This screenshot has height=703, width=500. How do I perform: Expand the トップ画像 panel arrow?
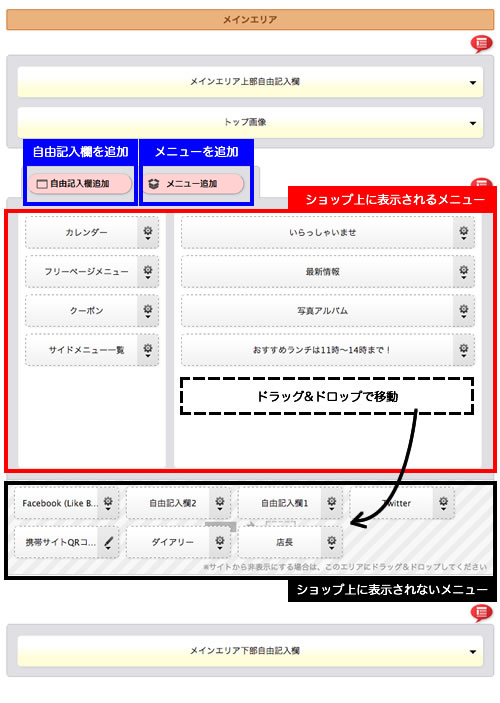[473, 123]
